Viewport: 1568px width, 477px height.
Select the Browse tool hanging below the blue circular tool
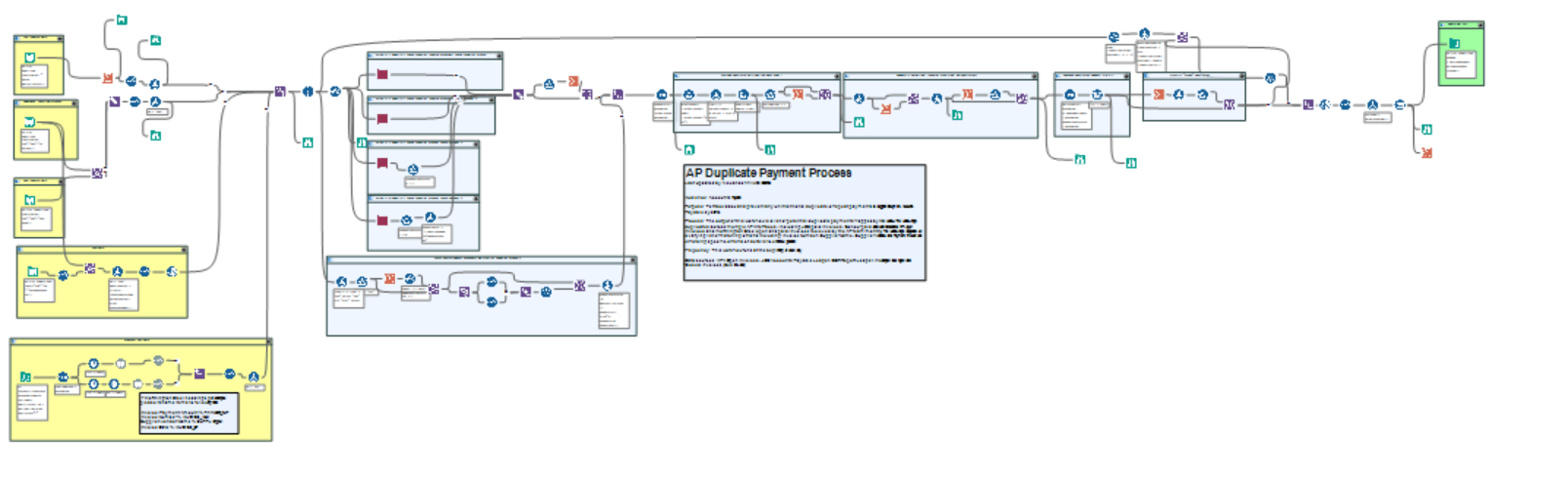pyautogui.click(x=307, y=142)
